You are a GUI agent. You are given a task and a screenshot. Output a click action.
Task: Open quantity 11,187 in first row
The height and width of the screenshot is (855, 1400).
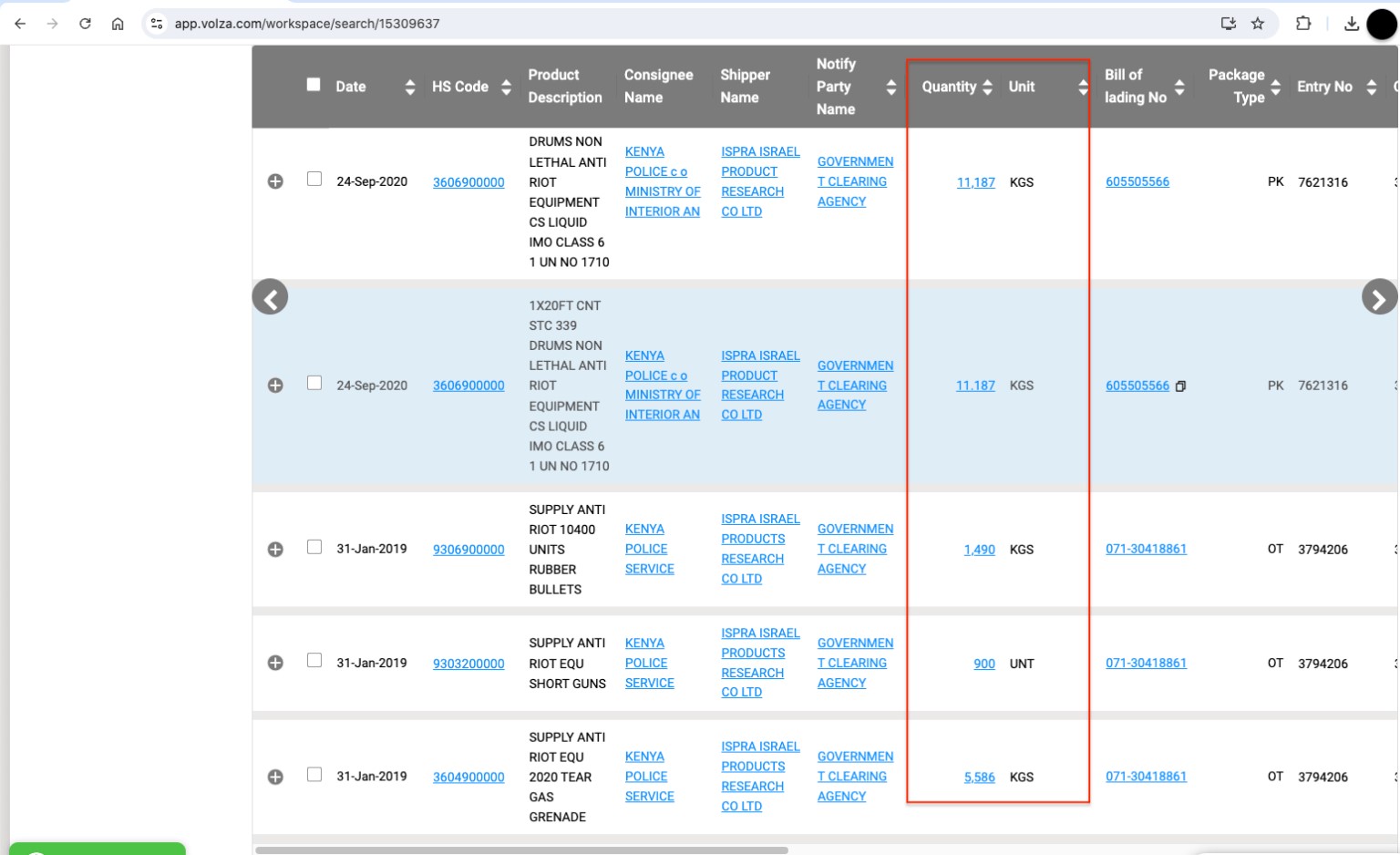(975, 182)
